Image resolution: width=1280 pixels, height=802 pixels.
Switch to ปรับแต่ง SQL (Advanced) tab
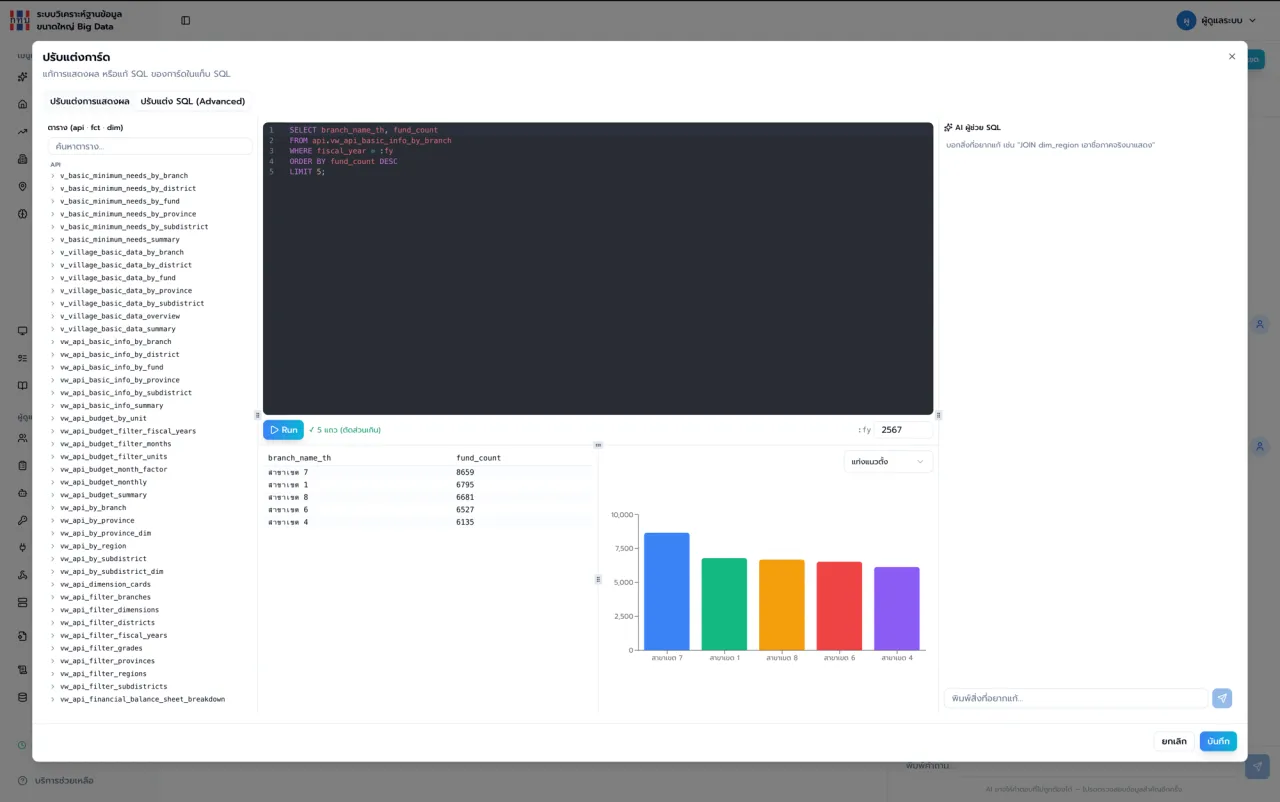pyautogui.click(x=193, y=101)
